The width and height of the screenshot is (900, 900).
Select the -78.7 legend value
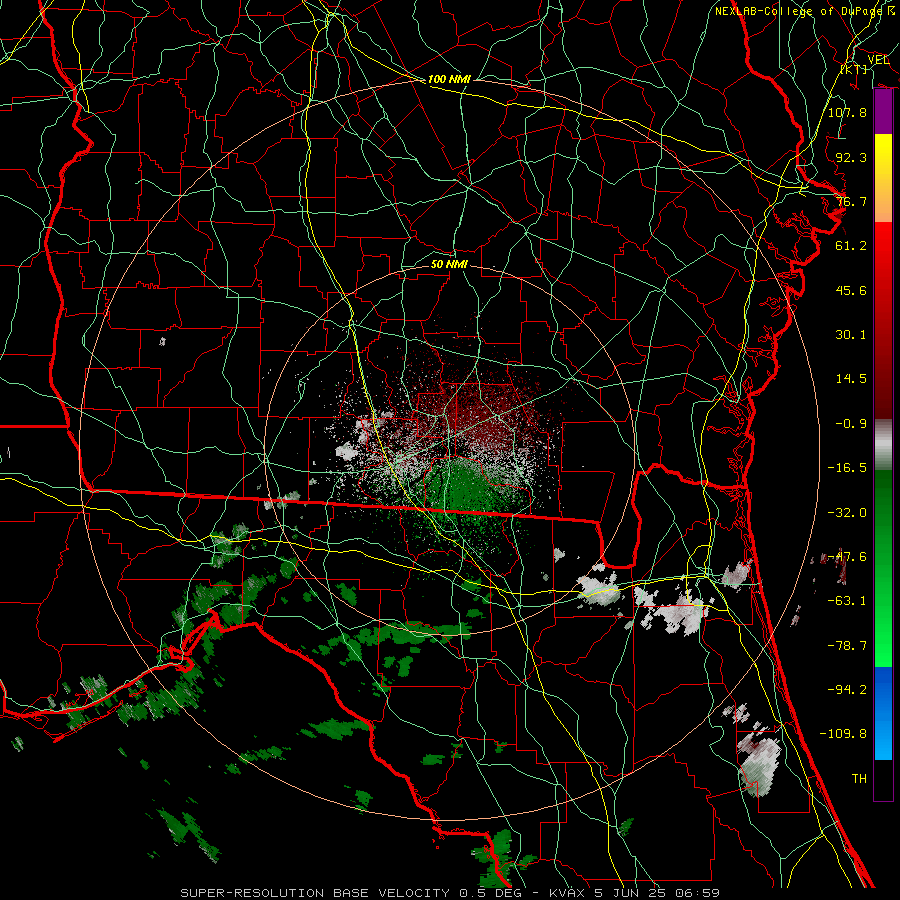[847, 646]
